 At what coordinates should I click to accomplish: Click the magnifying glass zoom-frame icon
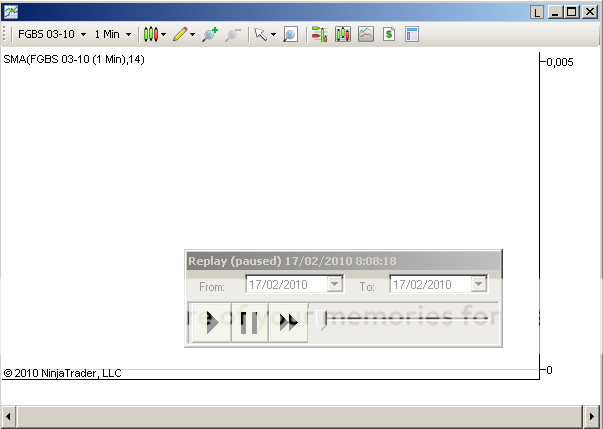(290, 34)
